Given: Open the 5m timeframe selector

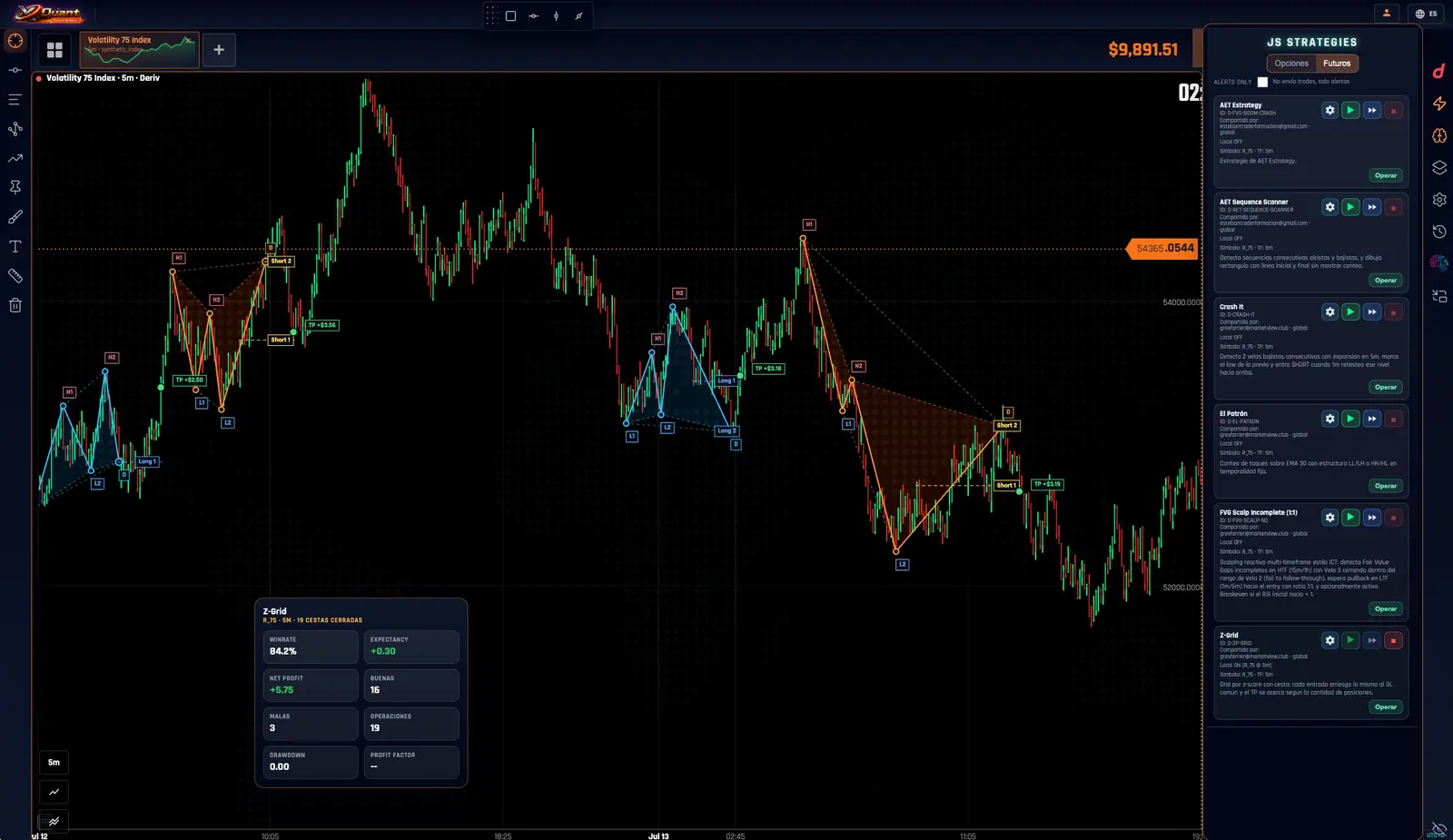Looking at the screenshot, I should click(x=54, y=762).
